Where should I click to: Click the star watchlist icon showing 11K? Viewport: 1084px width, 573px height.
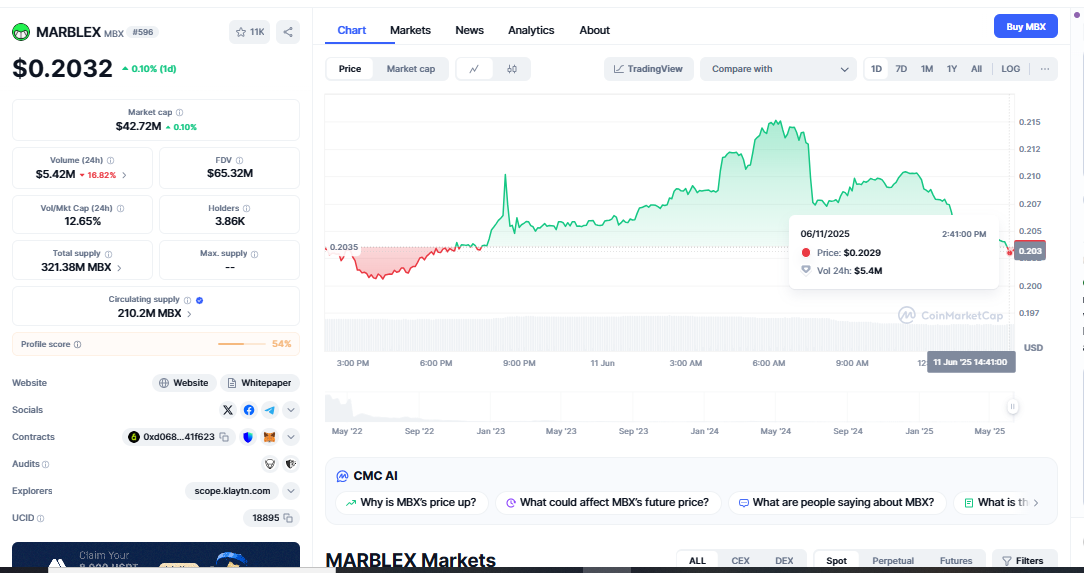(250, 32)
